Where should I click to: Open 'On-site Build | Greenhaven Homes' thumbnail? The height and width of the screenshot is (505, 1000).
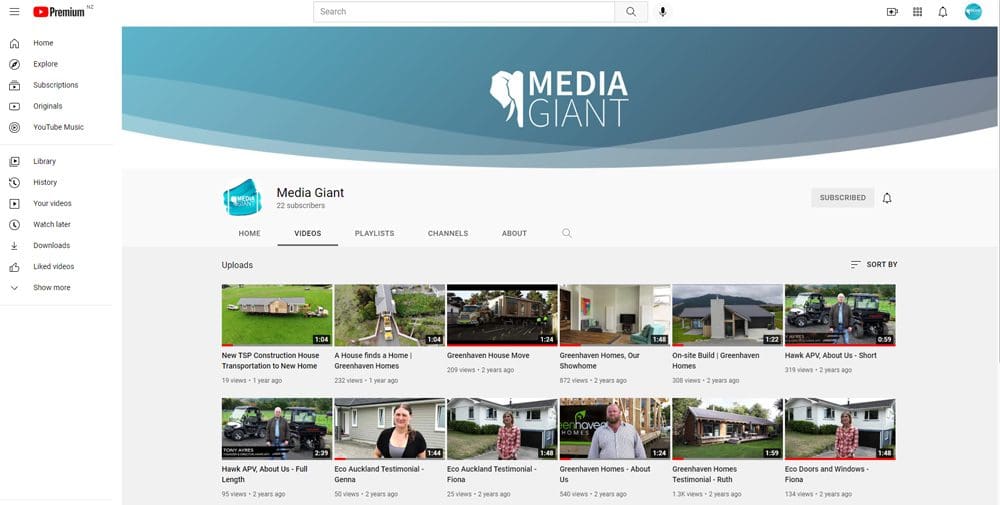(x=728, y=315)
